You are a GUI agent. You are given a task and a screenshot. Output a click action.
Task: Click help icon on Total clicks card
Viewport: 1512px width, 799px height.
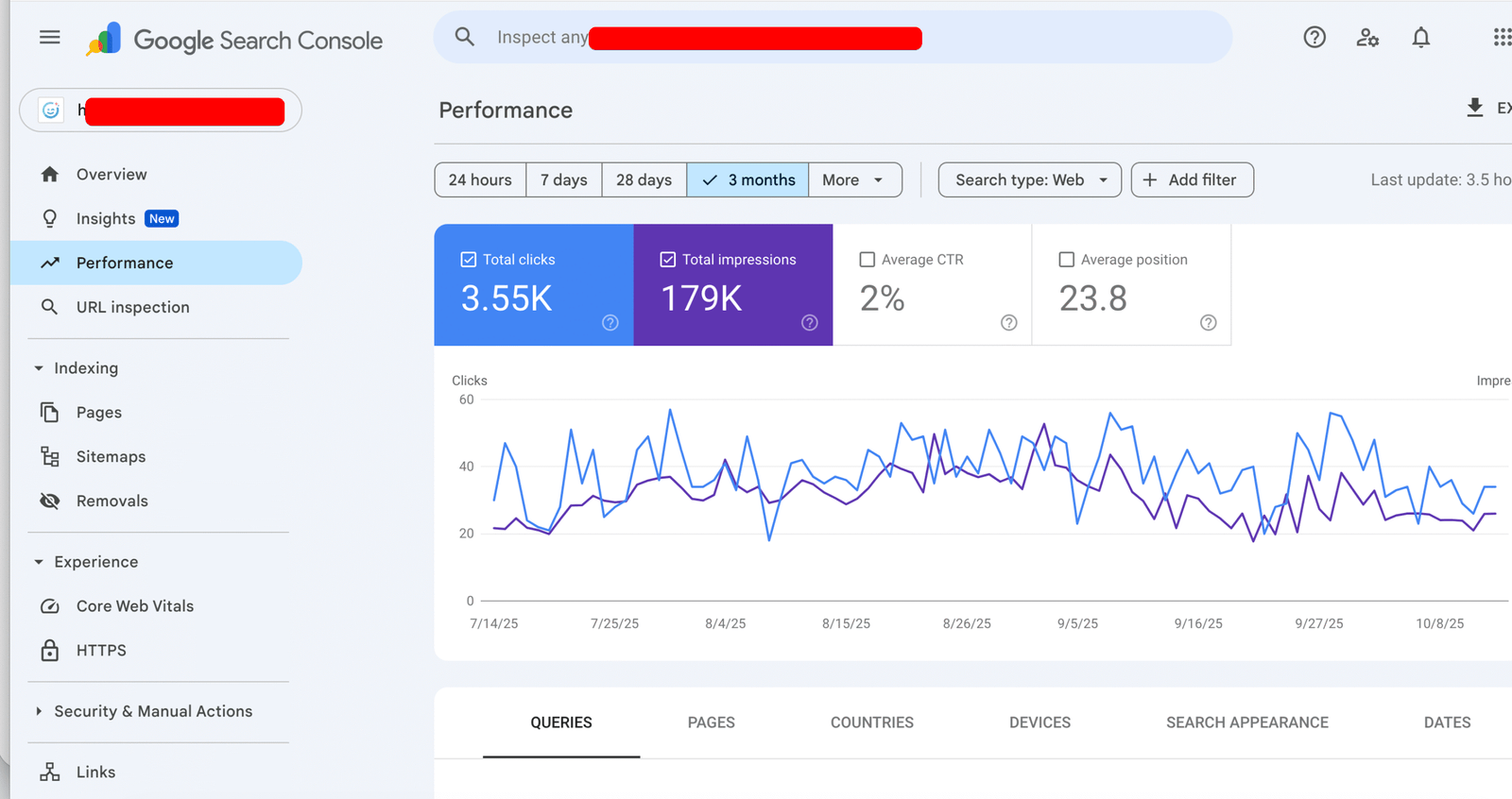pyautogui.click(x=610, y=323)
